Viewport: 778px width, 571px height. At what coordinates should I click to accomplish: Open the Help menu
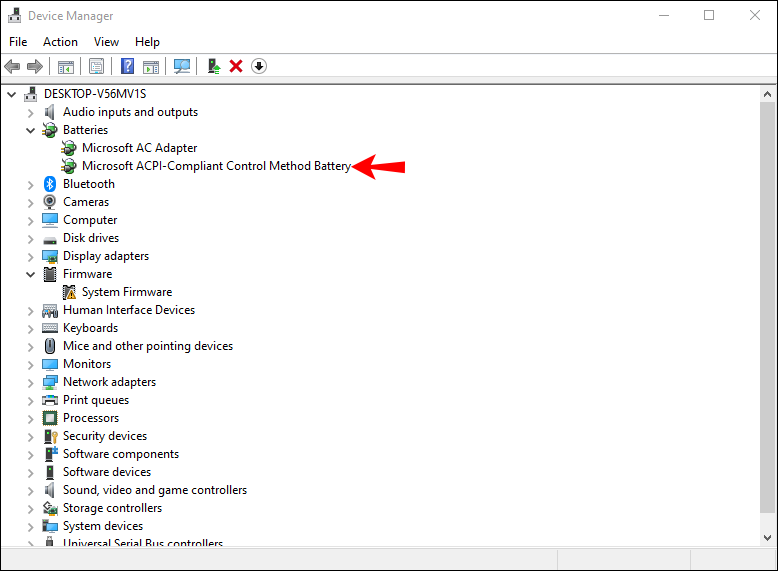147,42
